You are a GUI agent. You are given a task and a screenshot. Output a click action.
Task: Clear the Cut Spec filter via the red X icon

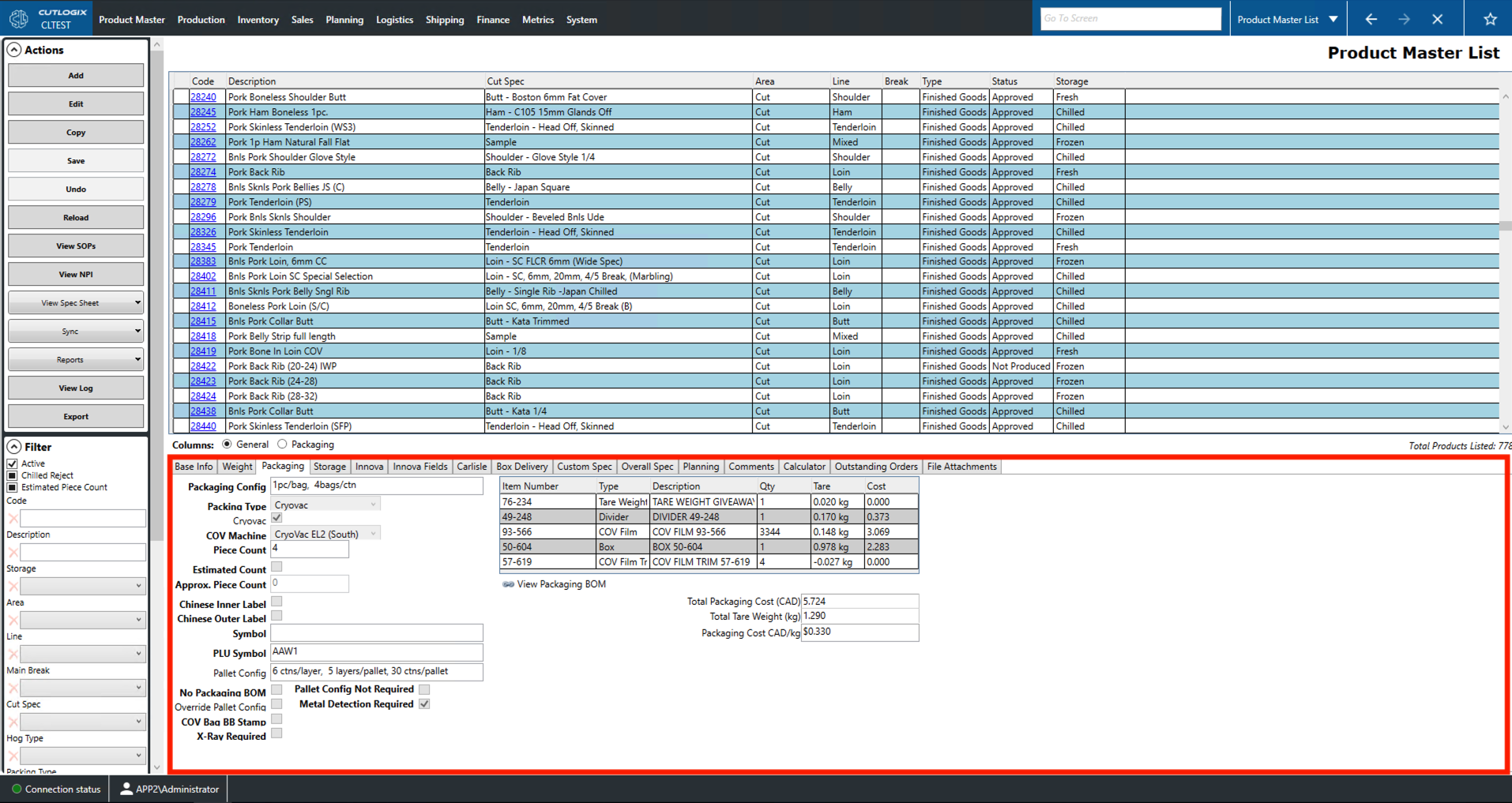click(12, 721)
